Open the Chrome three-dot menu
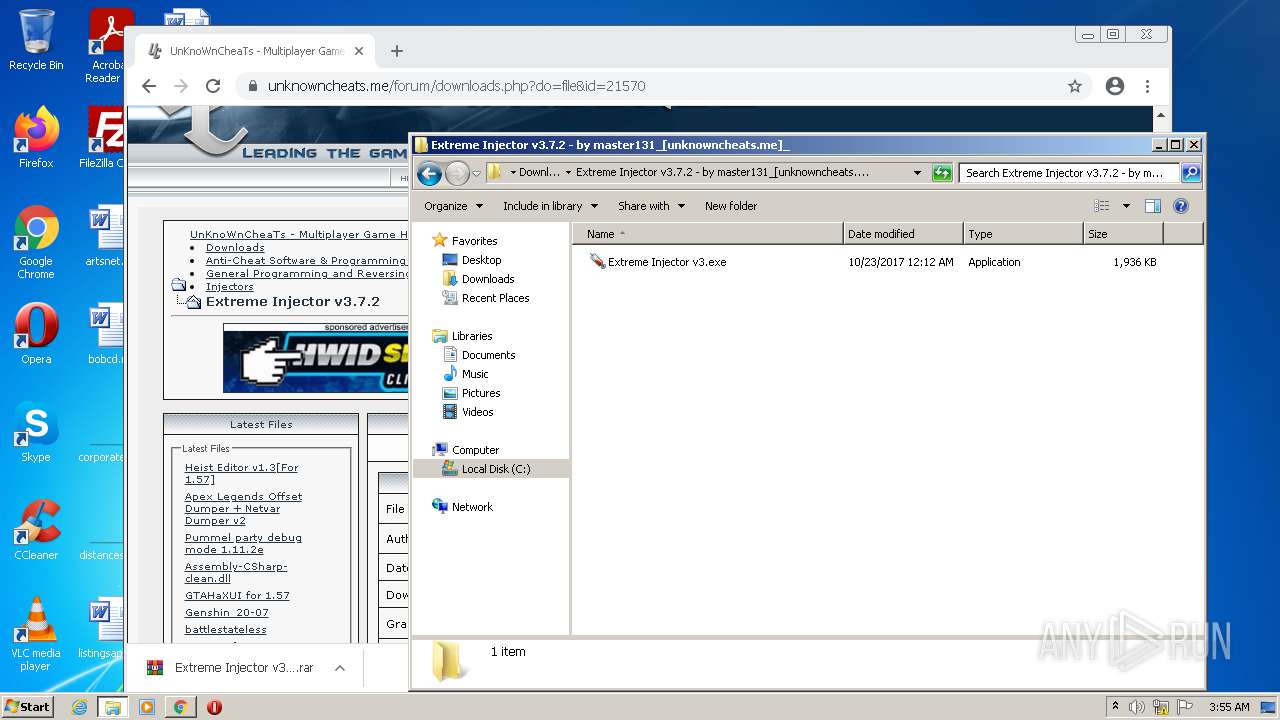Screen dimensions: 1280x720 tap(1148, 86)
